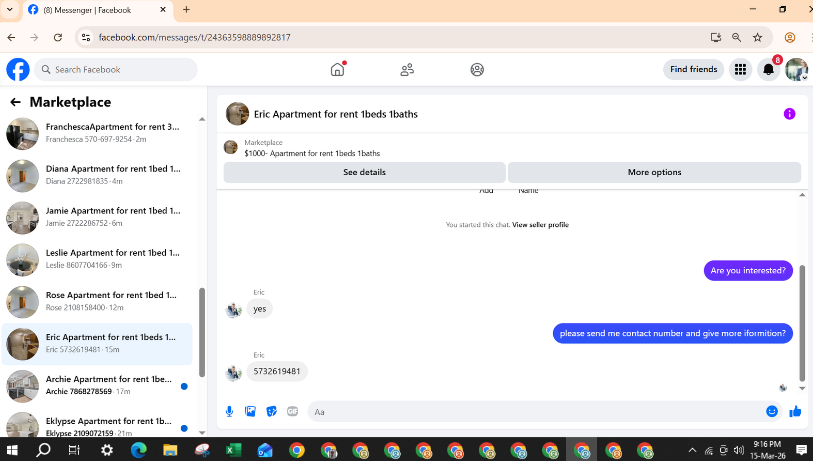The width and height of the screenshot is (813, 461).
Task: Click the See details button
Action: click(365, 172)
